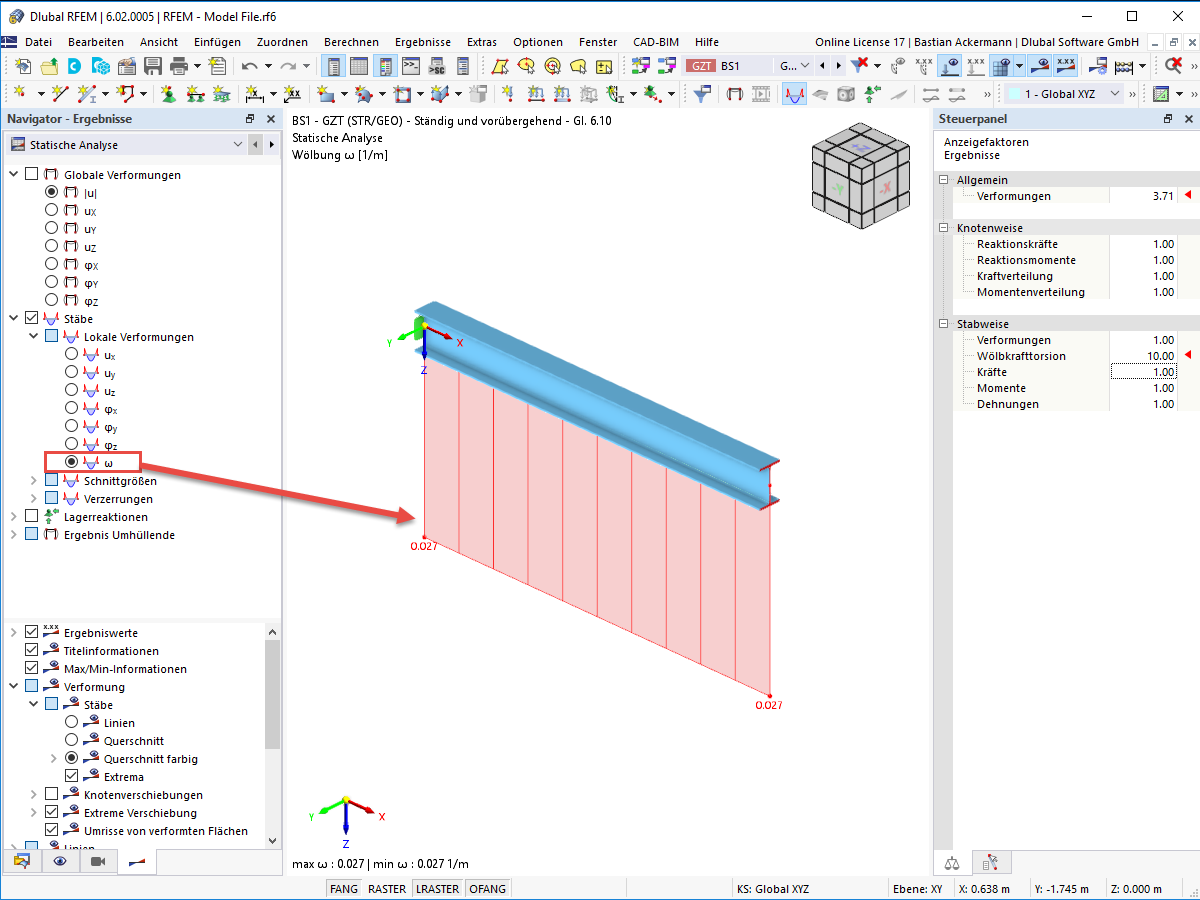Open BS1 load case dropdown
Image resolution: width=1200 pixels, height=900 pixels.
[x=806, y=66]
